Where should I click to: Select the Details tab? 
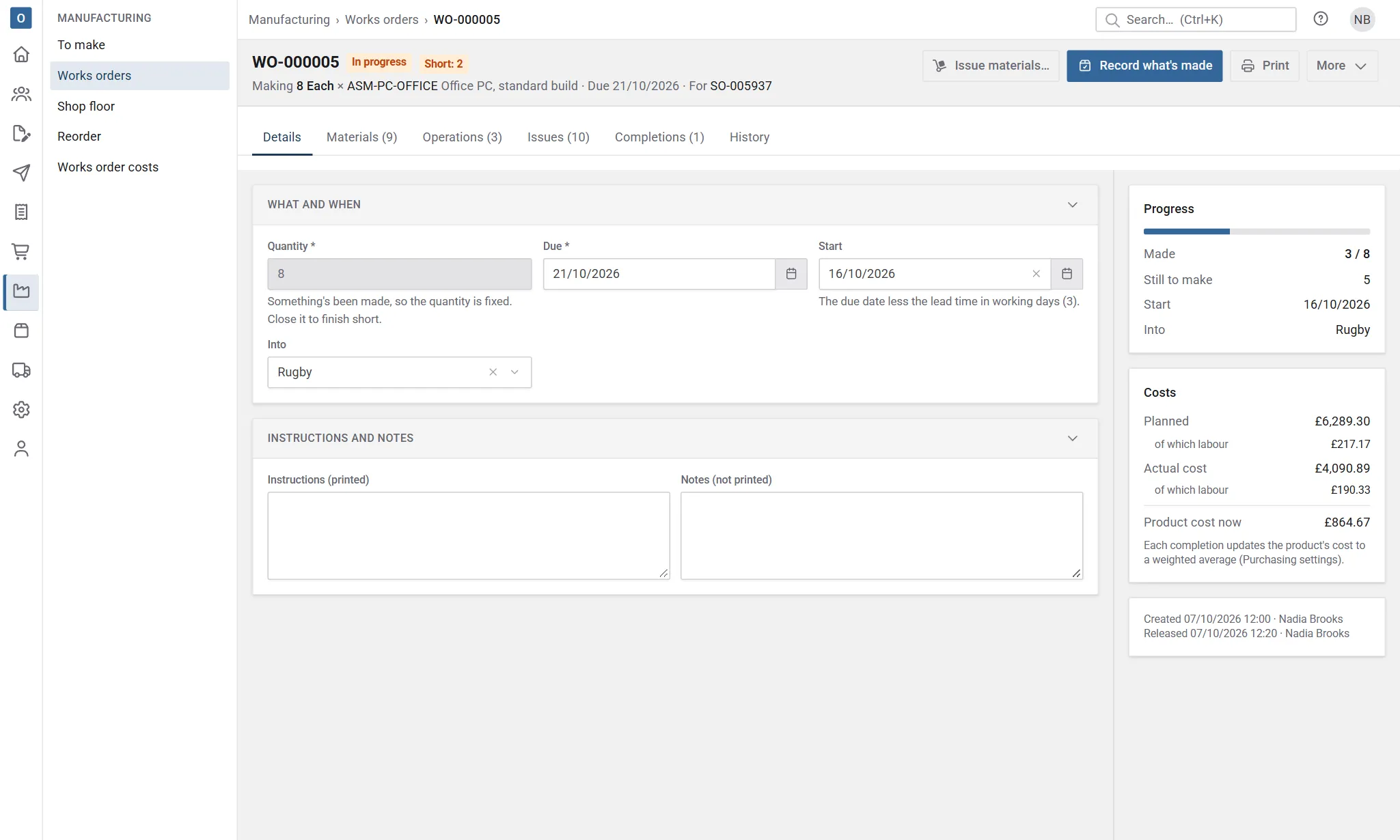(x=282, y=137)
